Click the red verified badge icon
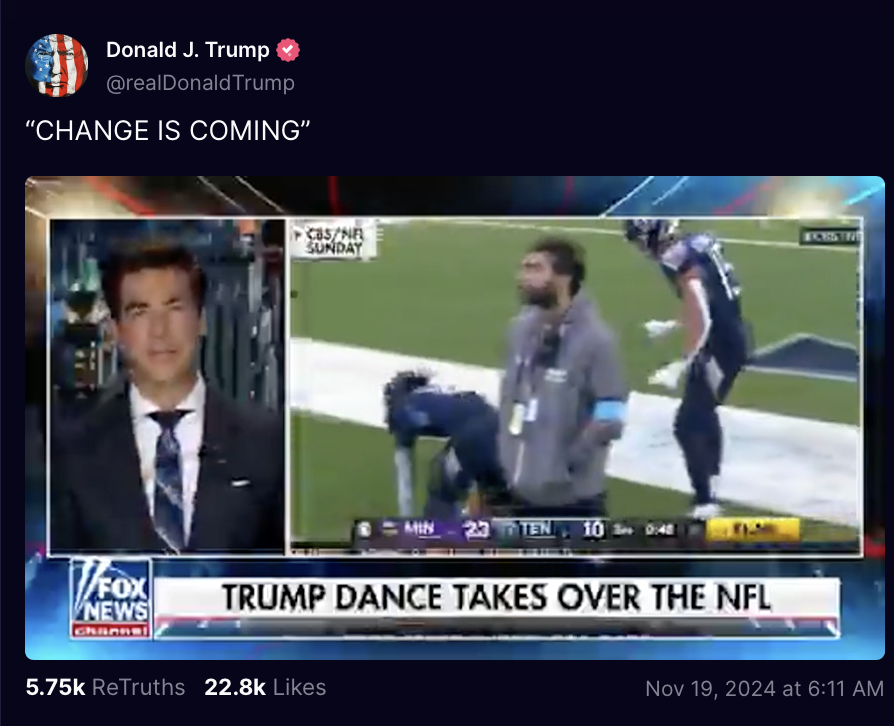The image size is (894, 726). pos(288,50)
